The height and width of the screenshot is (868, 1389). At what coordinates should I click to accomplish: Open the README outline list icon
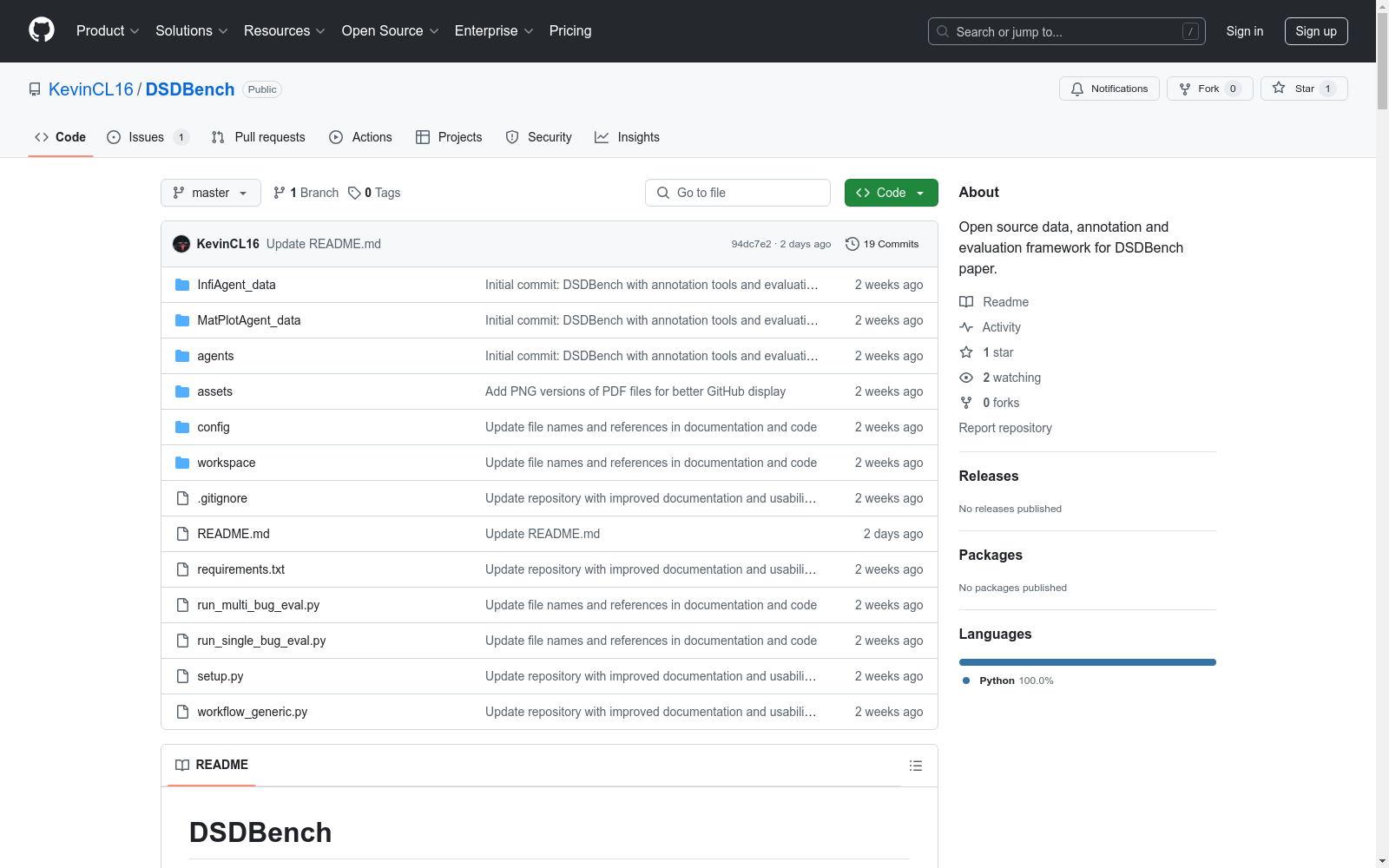pos(916,766)
